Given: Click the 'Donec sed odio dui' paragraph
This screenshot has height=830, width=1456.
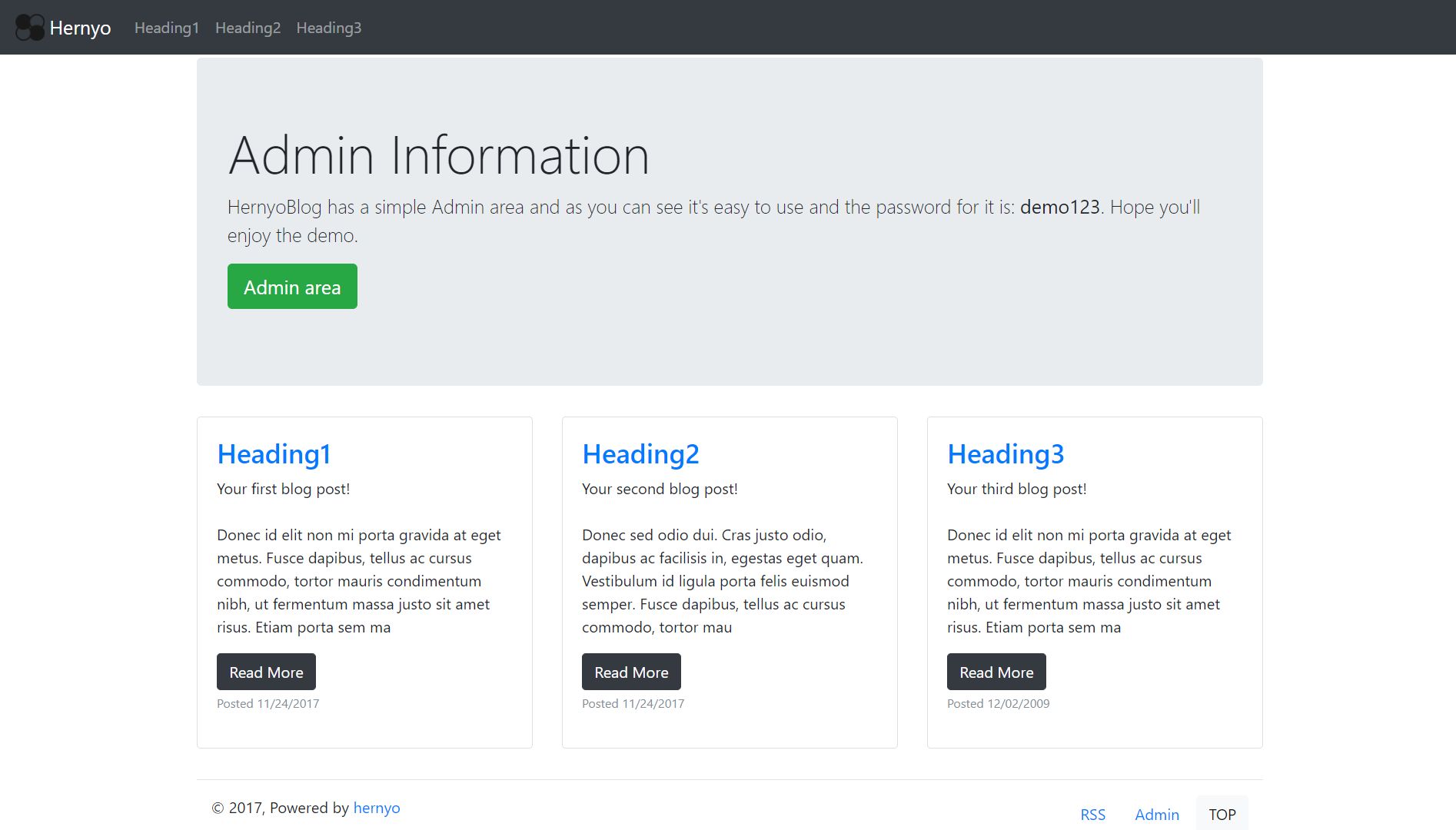Looking at the screenshot, I should [x=723, y=581].
